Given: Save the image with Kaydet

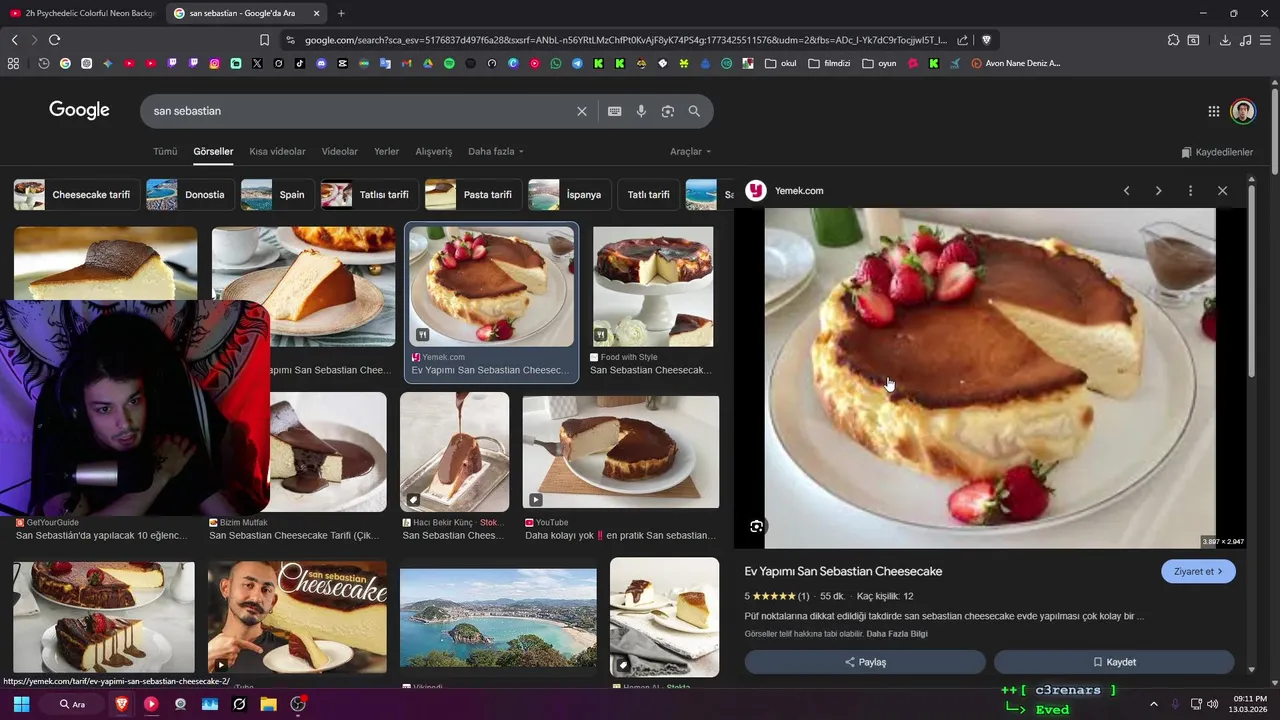Looking at the screenshot, I should [1114, 662].
